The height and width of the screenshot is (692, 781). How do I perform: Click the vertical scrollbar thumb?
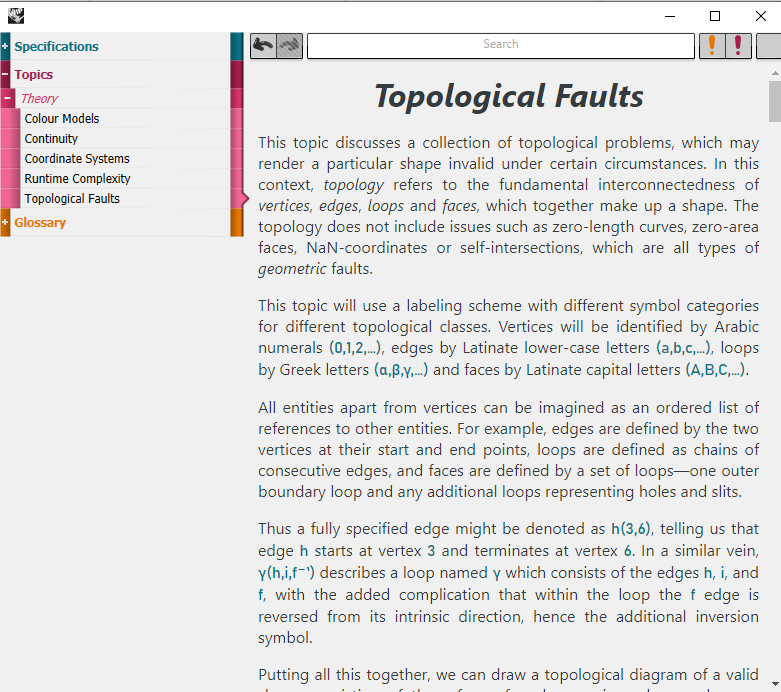tap(775, 101)
